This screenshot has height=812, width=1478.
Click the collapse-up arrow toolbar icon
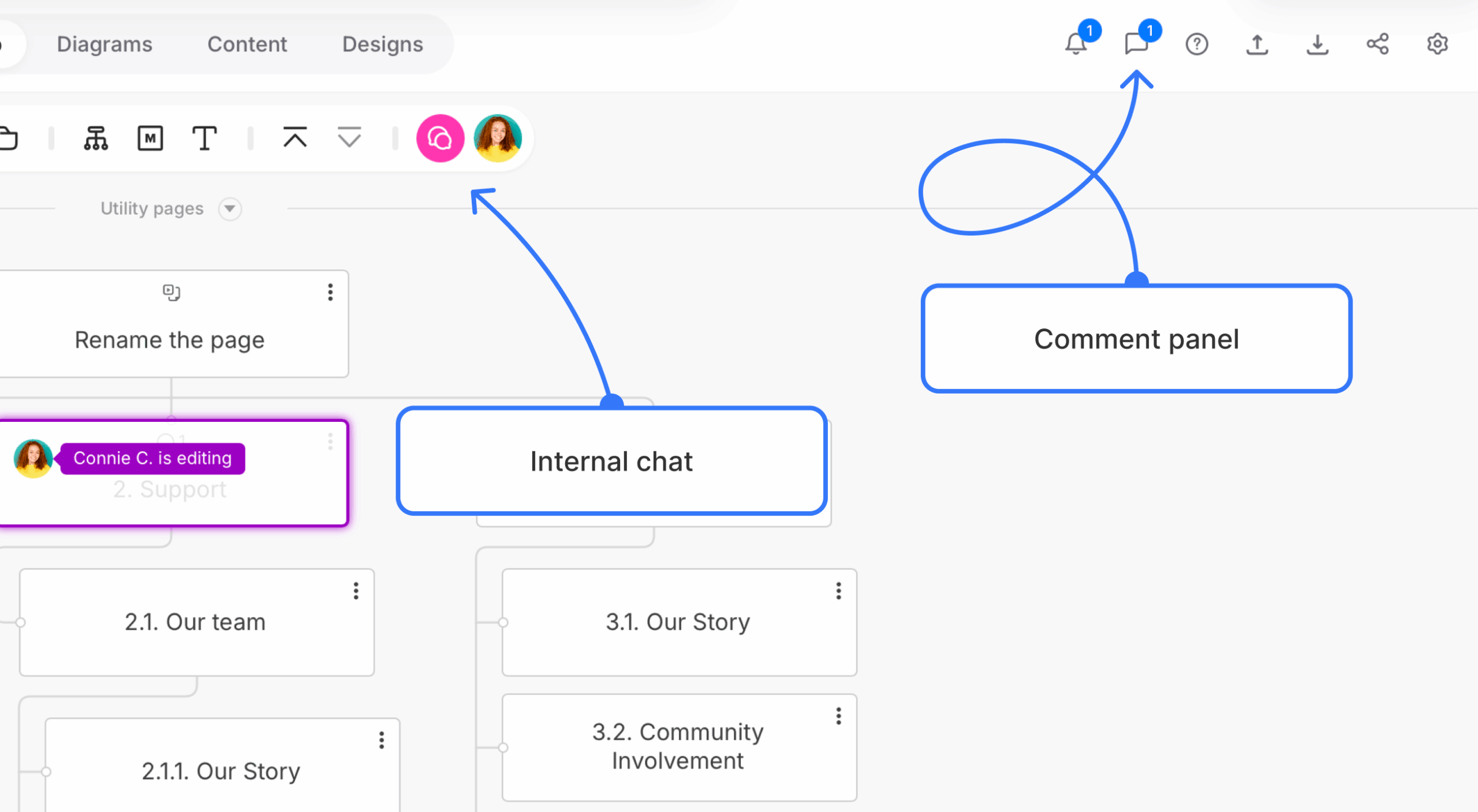point(295,138)
